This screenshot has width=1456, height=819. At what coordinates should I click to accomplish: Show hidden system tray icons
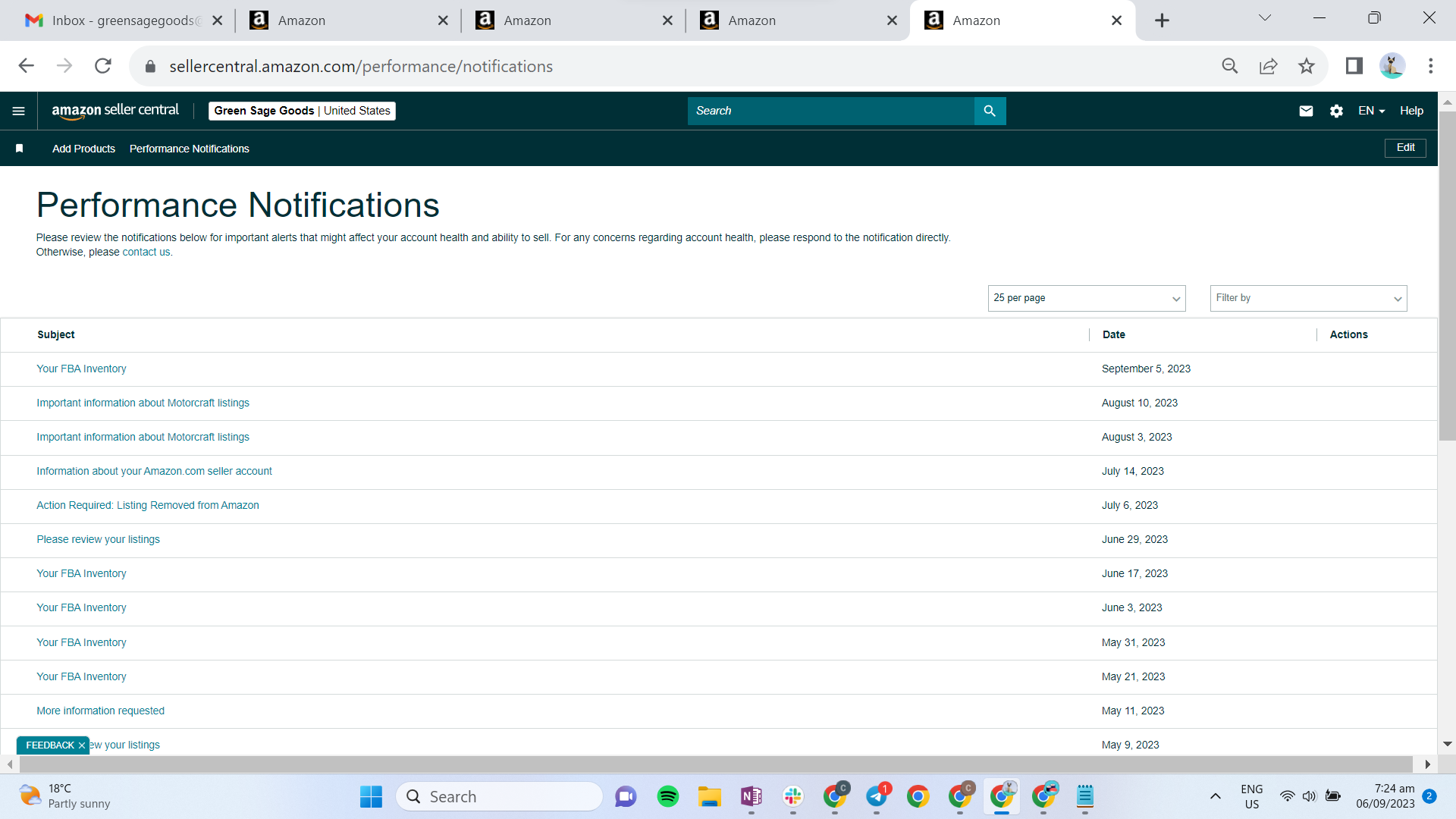(x=1216, y=796)
